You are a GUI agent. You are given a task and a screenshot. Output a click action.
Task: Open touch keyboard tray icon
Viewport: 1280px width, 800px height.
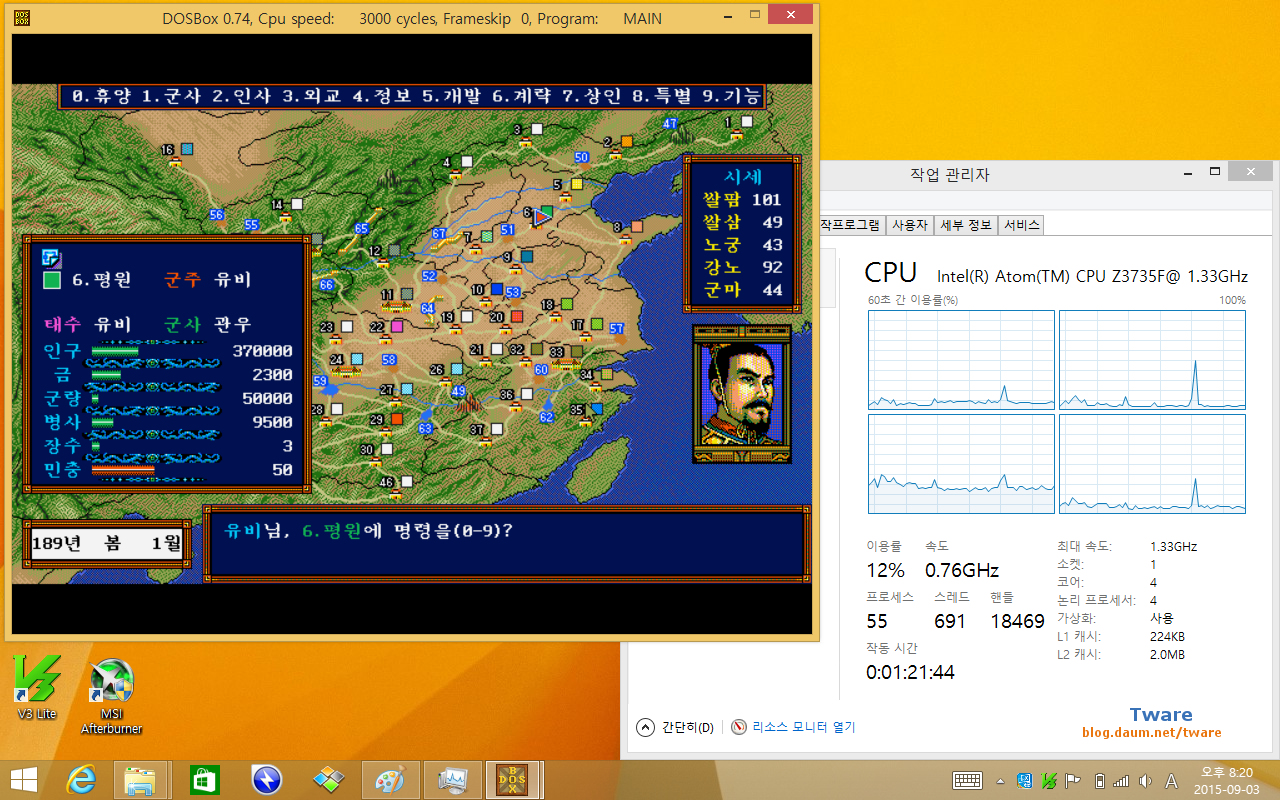coord(967,780)
